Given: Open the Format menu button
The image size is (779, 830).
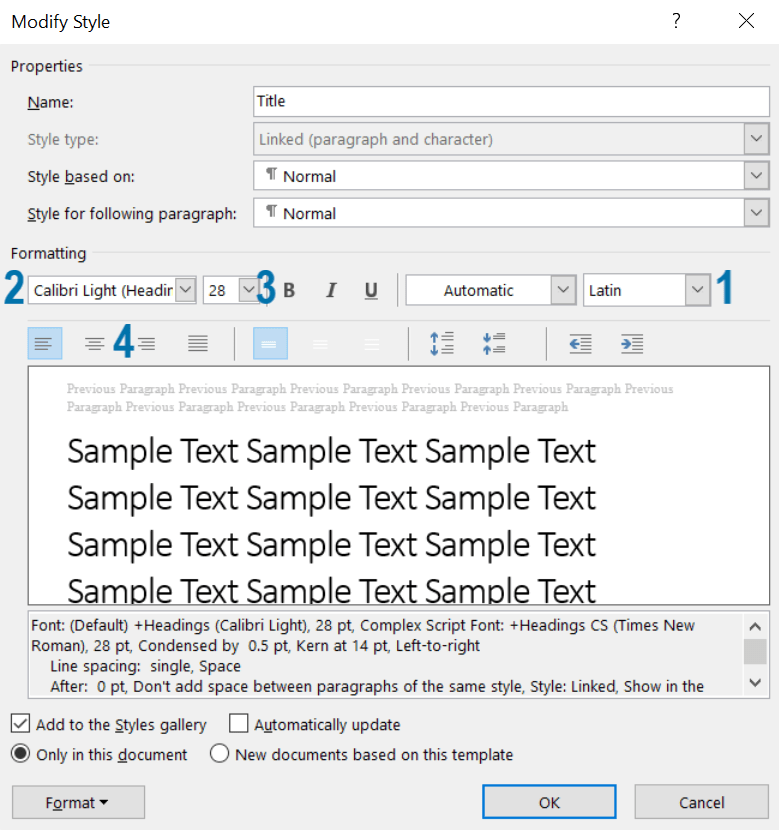Looking at the screenshot, I should click(78, 803).
